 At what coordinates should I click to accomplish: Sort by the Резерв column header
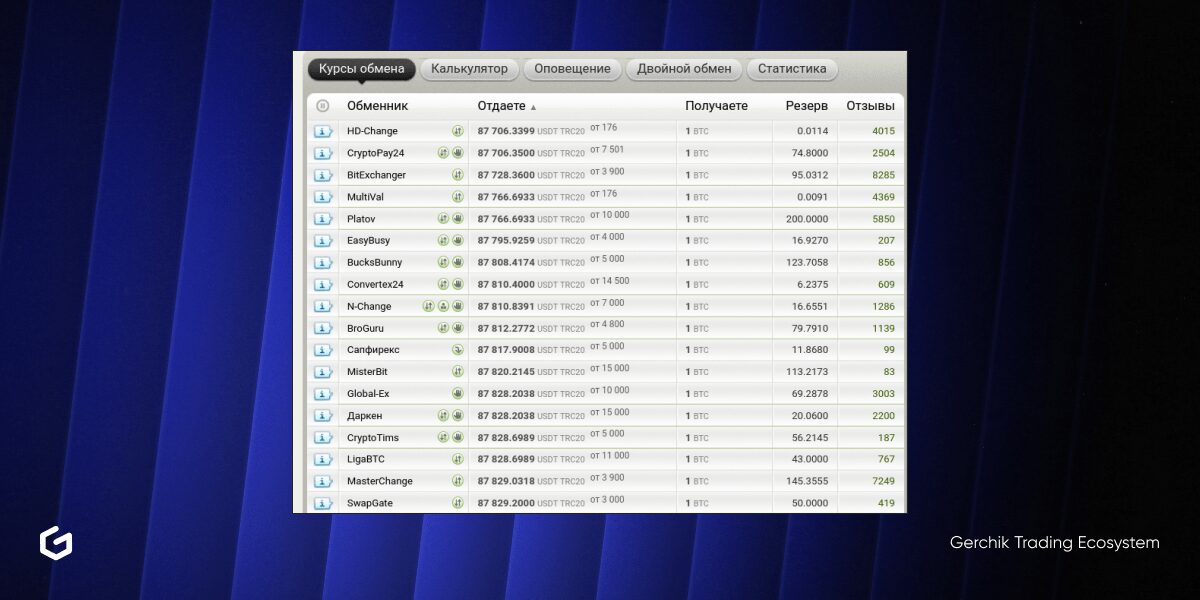(x=806, y=106)
